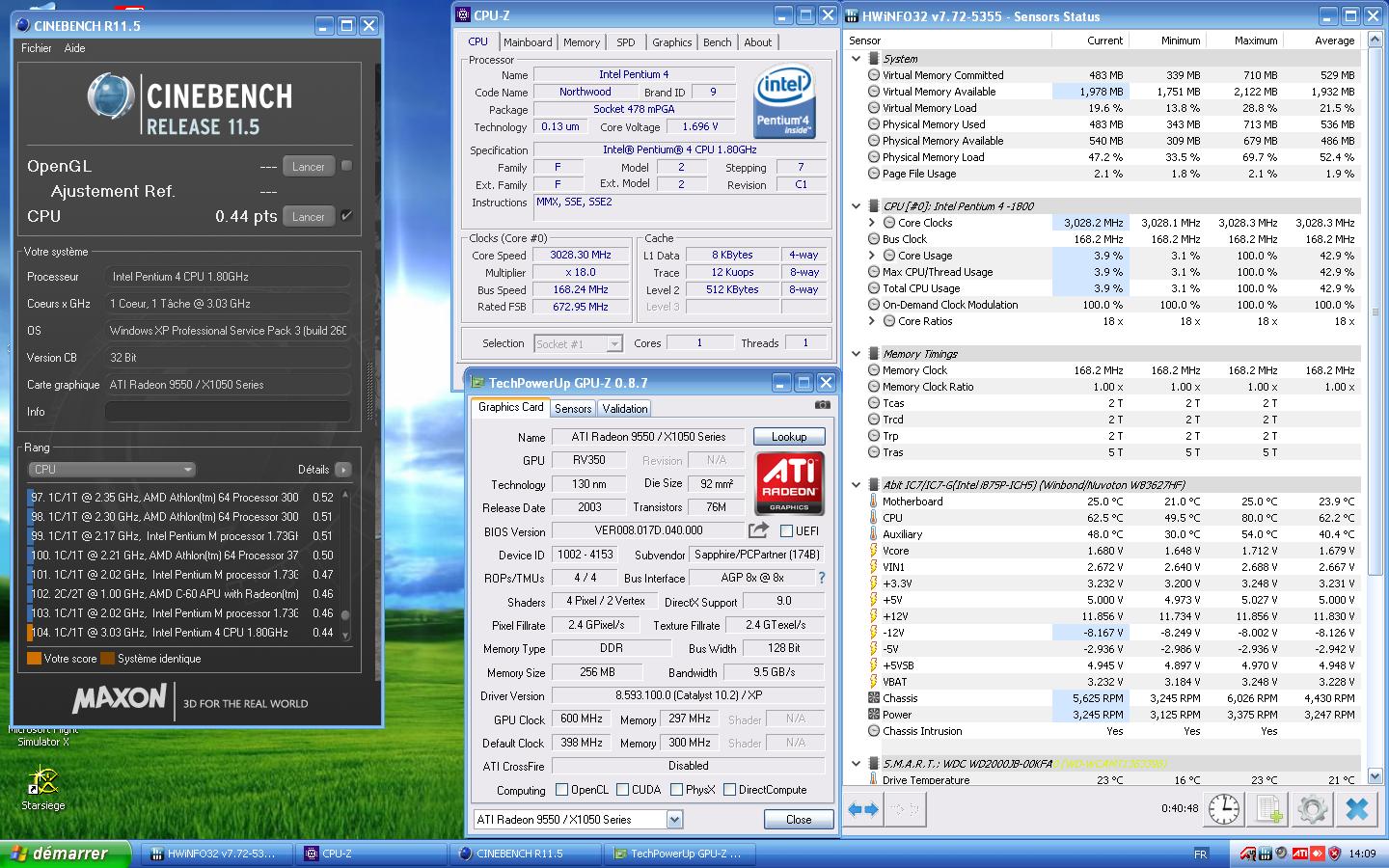Toggle the OpenCL checkbox in GPU-Z
The width and height of the screenshot is (1389, 868).
(x=561, y=790)
